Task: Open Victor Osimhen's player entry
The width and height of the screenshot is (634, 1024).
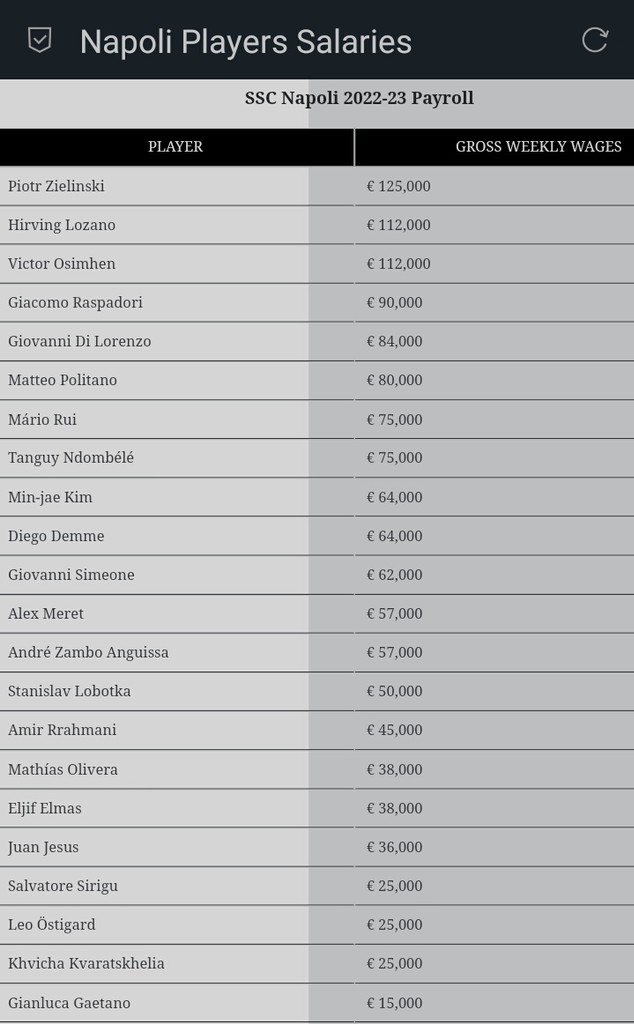Action: (x=62, y=264)
